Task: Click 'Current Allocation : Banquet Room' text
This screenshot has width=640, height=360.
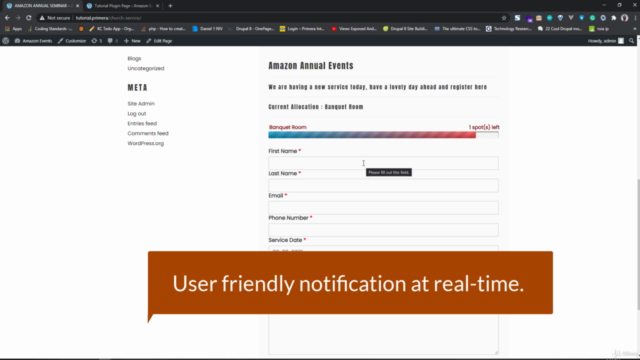Action: (316, 107)
